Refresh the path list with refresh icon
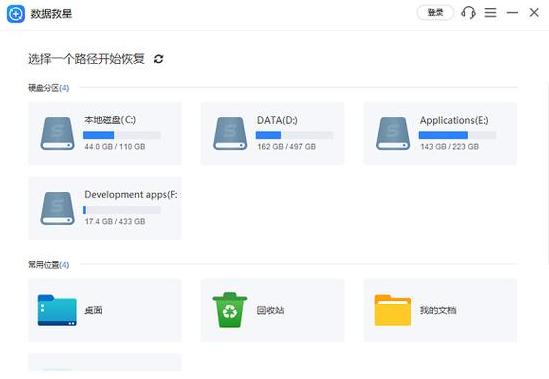The image size is (549, 379). click(159, 59)
